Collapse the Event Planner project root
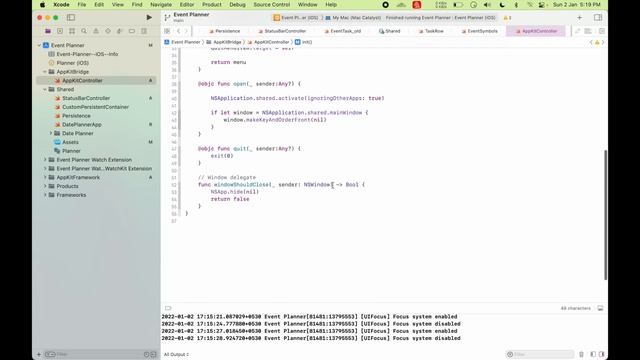This screenshot has width=640, height=360. 40,45
